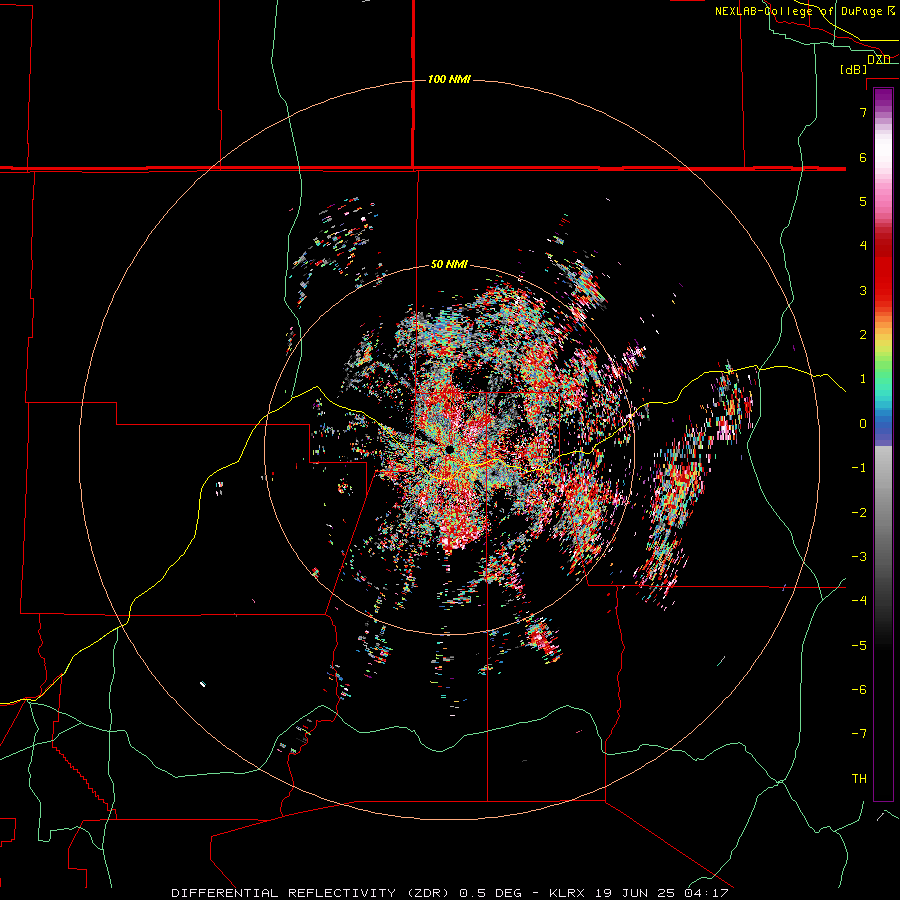900x900 pixels.
Task: Click the 0 dB scale label
Action: (863, 424)
